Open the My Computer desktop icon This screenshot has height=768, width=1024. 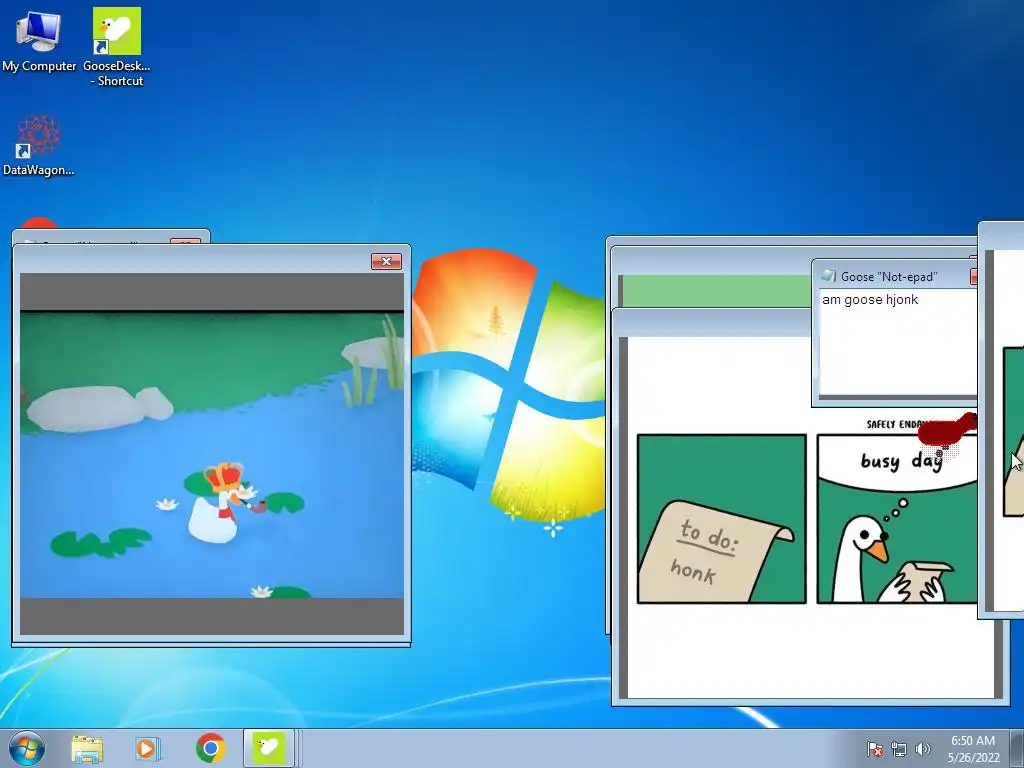point(39,39)
